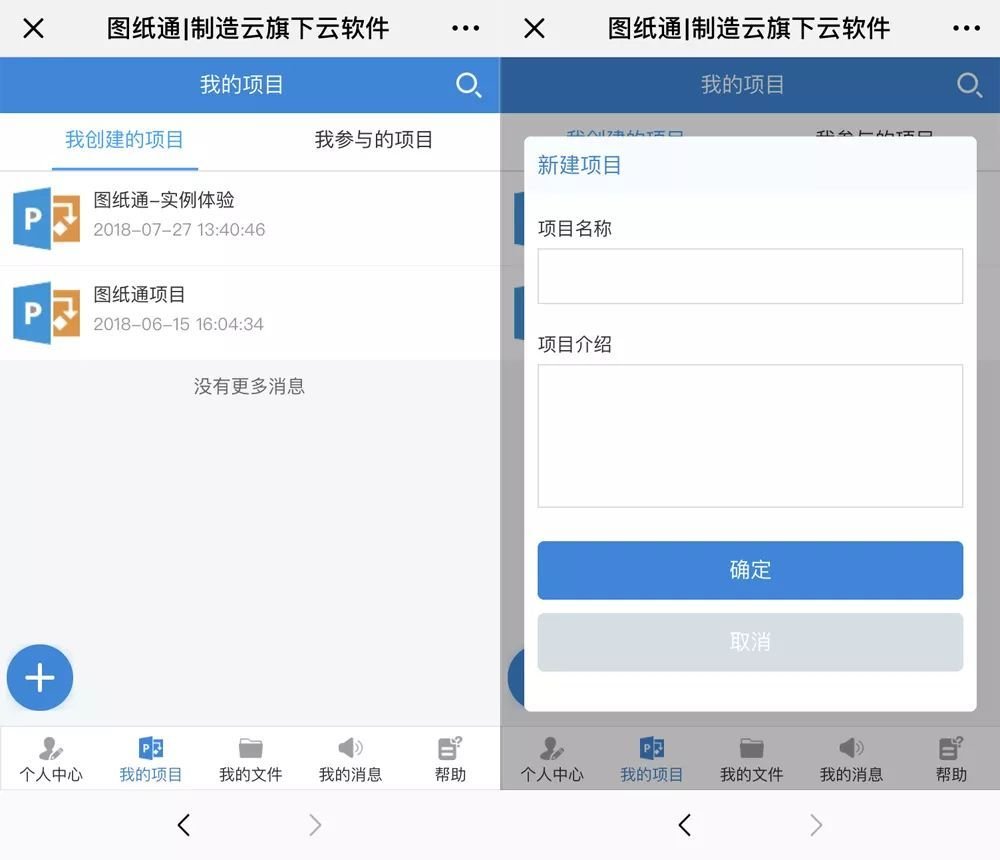
Task: Tap the search magnifier in the header
Action: (469, 86)
